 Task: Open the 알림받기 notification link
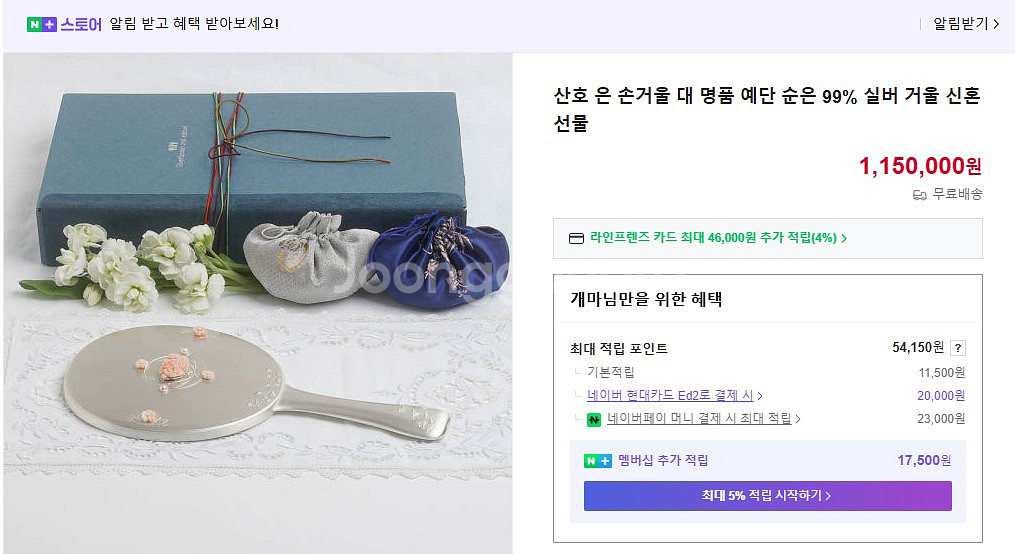(965, 24)
